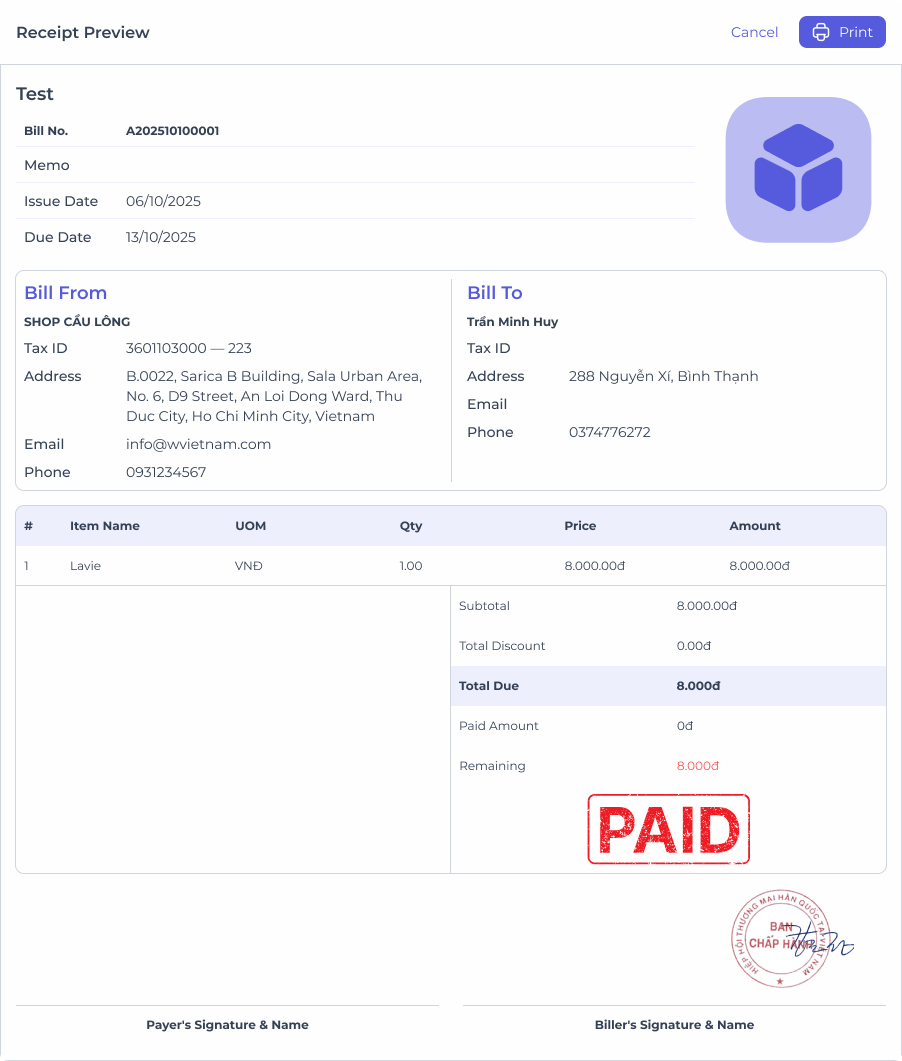This screenshot has height=1061, width=902.
Task: Click the cube company logo
Action: tap(798, 170)
